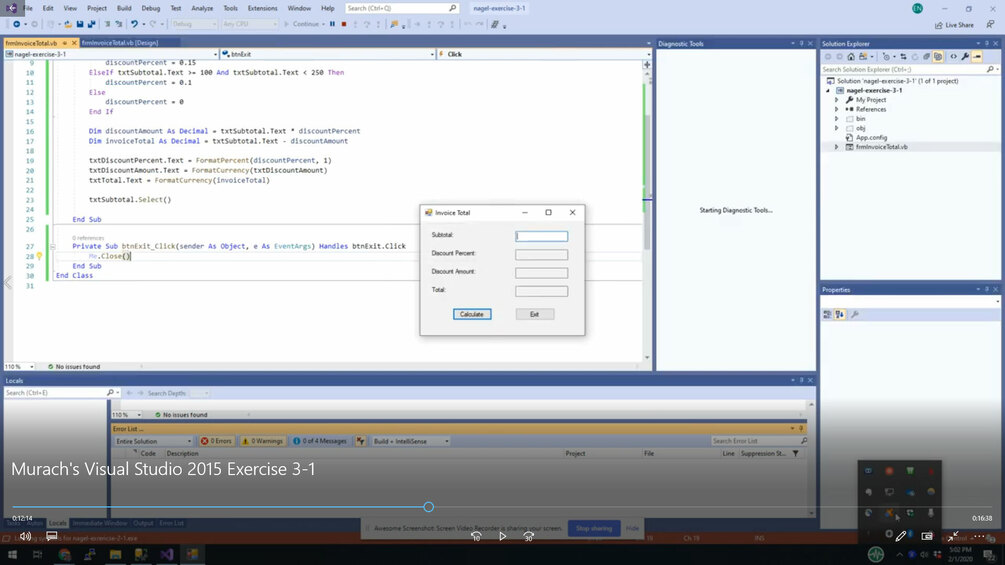Viewport: 1005px width, 565px height.
Task: Click the View Code icon in Solution Explorer
Action: pyautogui.click(x=953, y=56)
